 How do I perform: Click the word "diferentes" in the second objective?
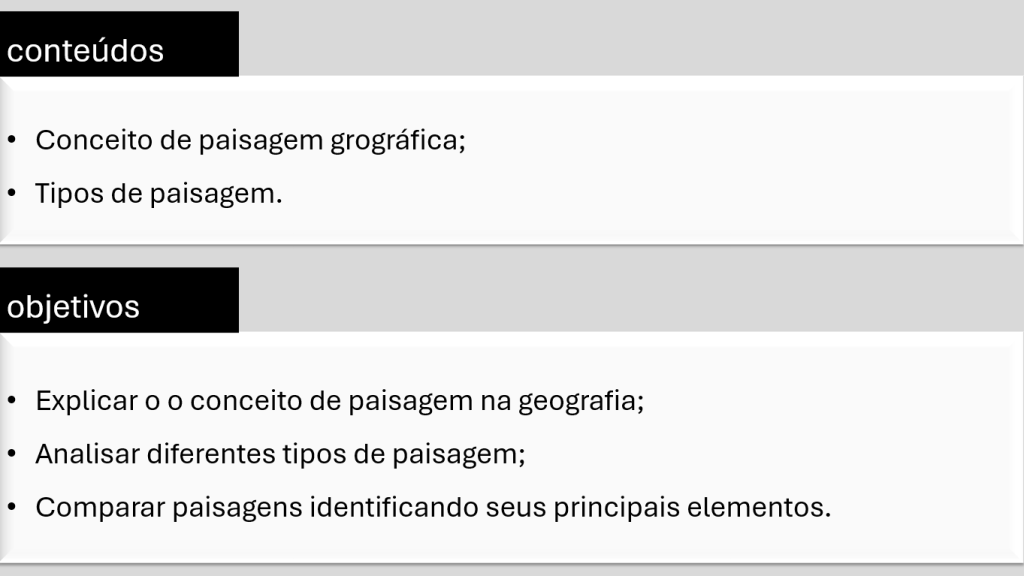click(x=217, y=454)
